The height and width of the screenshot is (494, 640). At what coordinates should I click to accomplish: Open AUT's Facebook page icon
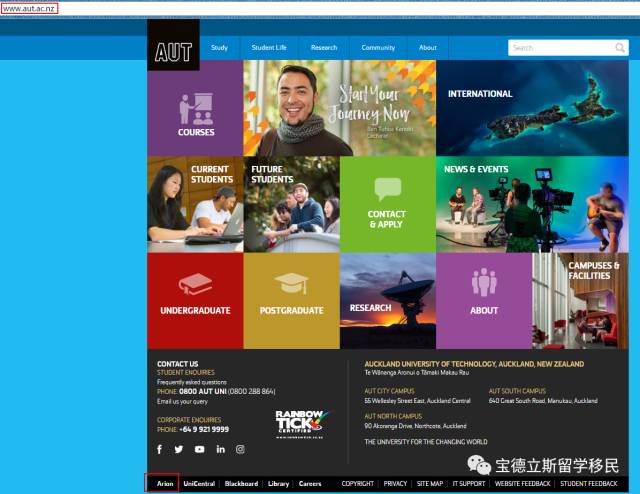pos(160,449)
